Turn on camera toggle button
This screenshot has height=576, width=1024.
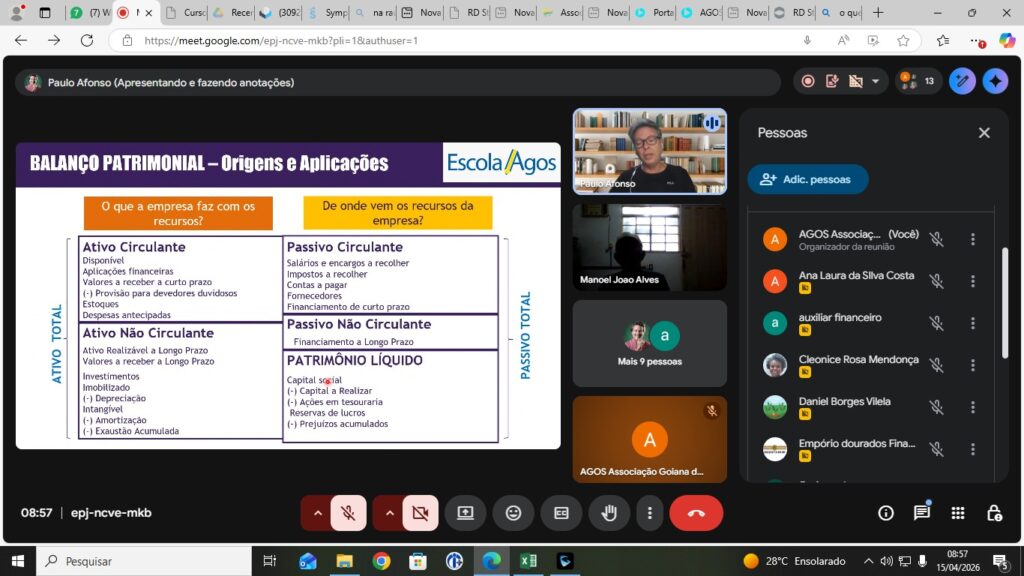(x=420, y=513)
